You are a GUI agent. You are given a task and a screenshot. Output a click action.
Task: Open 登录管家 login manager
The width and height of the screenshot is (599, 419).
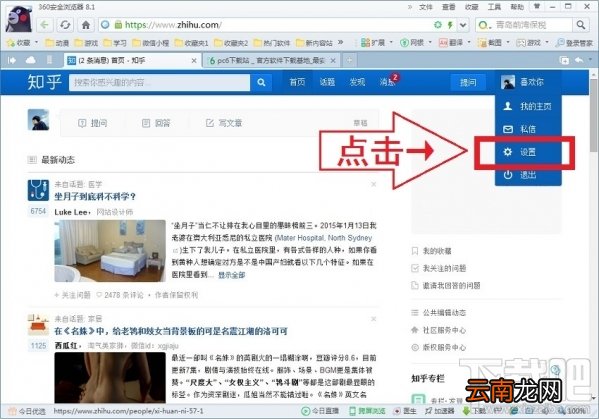point(574,43)
